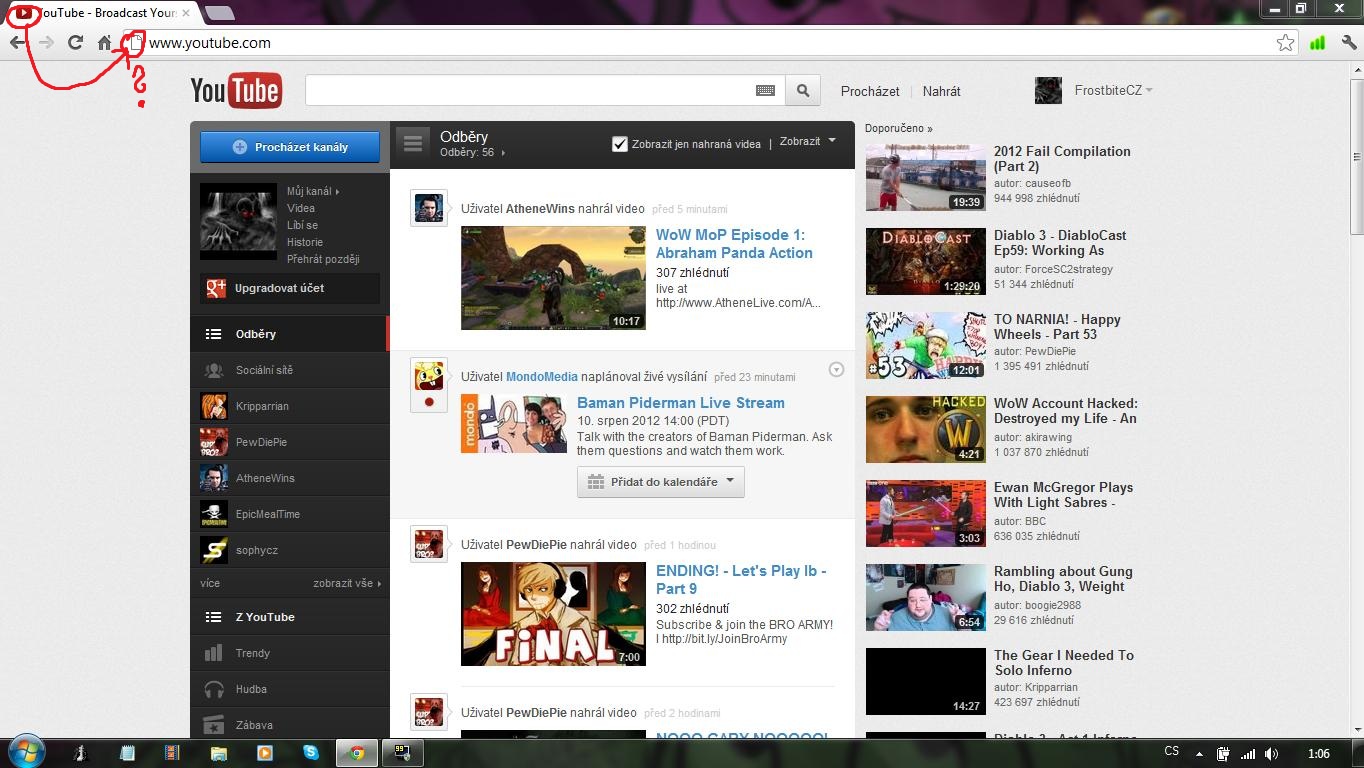Open the guide list icon beside Odběry
The height and width of the screenshot is (768, 1364).
412,144
